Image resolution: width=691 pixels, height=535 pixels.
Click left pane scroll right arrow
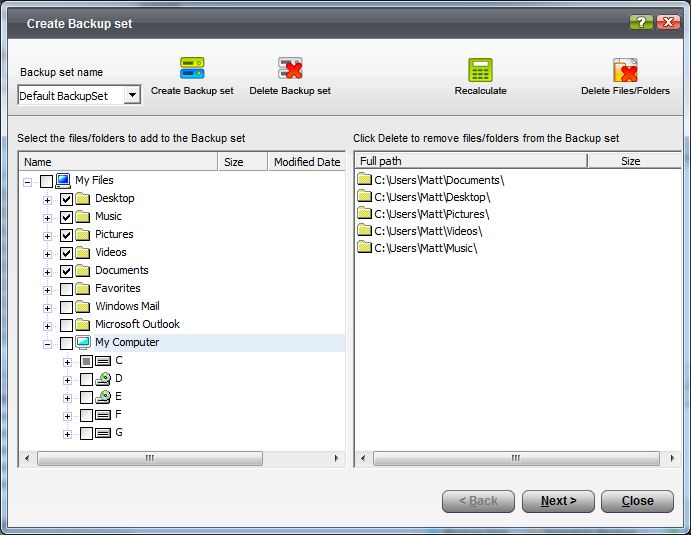pyautogui.click(x=337, y=458)
